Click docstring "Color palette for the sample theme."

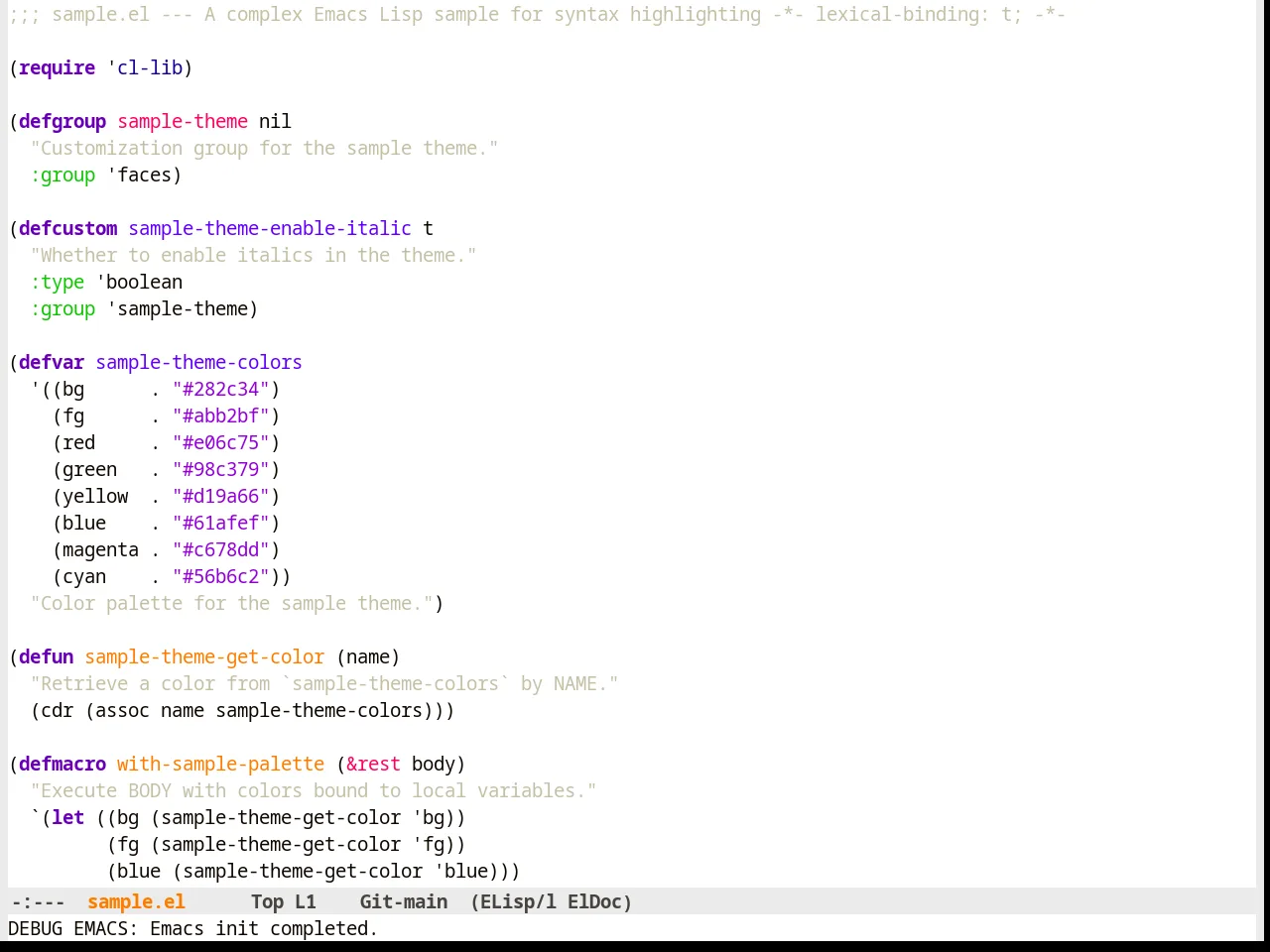(232, 603)
